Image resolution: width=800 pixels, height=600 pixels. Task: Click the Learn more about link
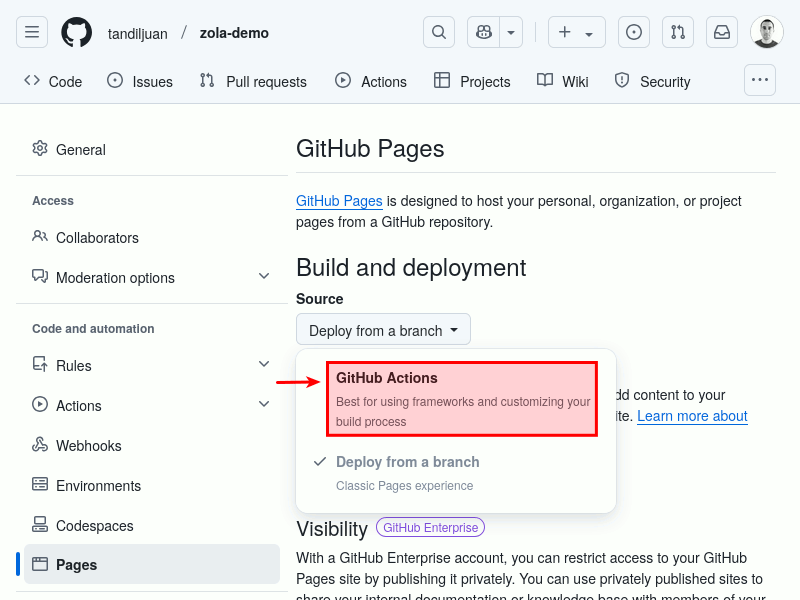click(692, 416)
